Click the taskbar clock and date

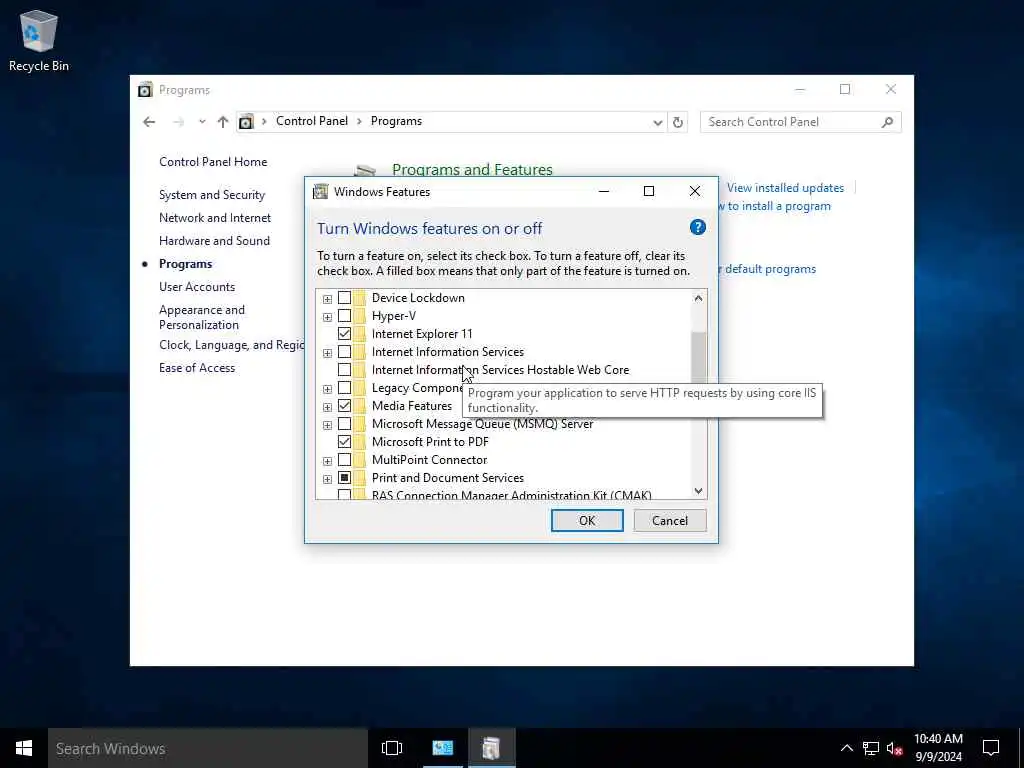pos(938,748)
